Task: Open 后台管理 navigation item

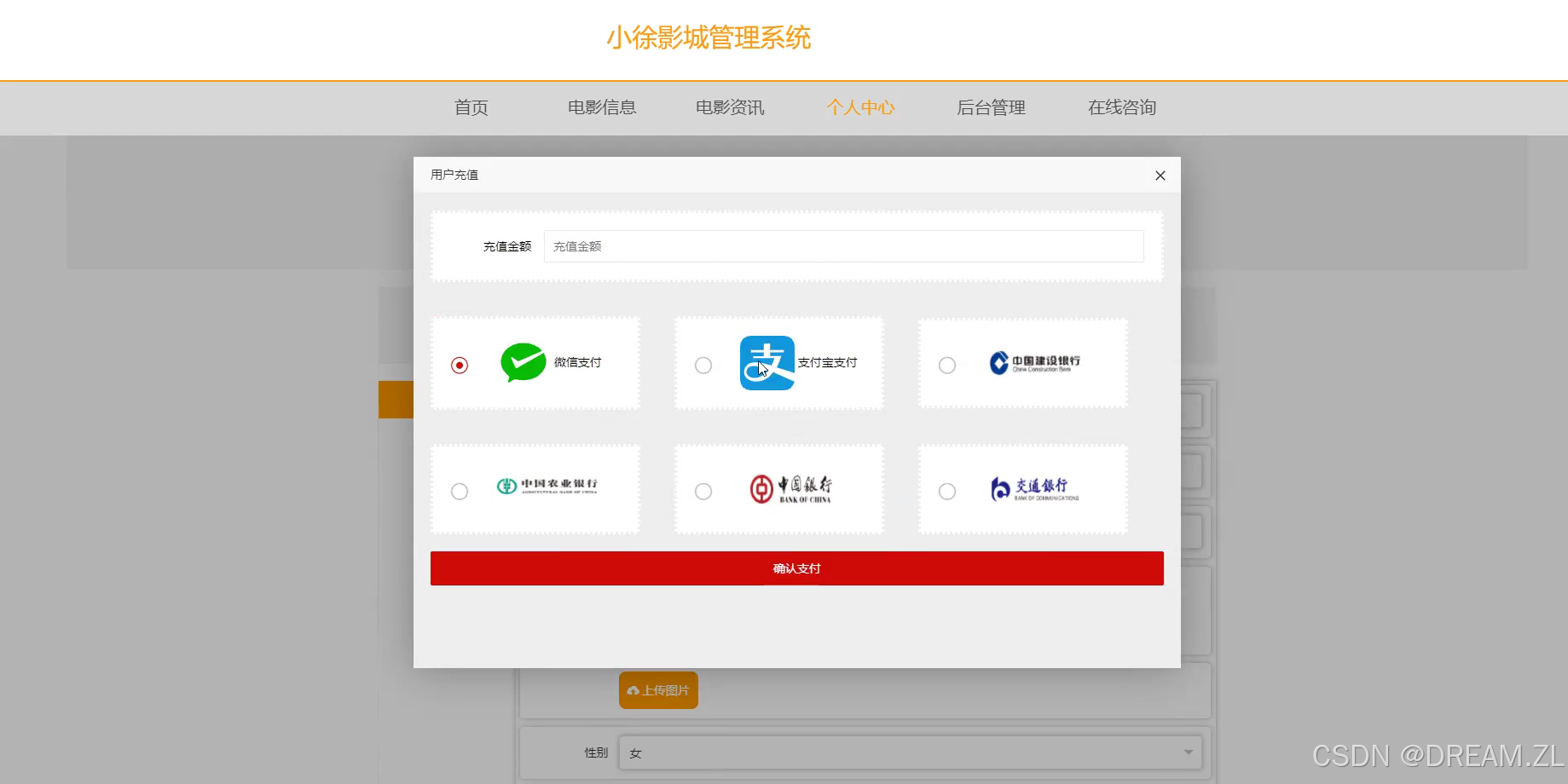Action: 991,107
